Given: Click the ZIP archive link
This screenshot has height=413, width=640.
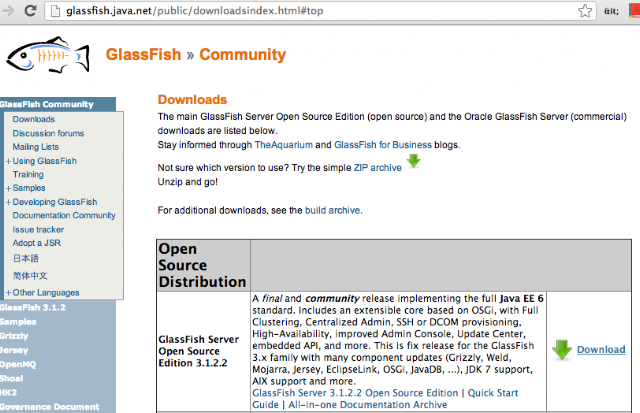Looking at the screenshot, I should (x=378, y=168).
